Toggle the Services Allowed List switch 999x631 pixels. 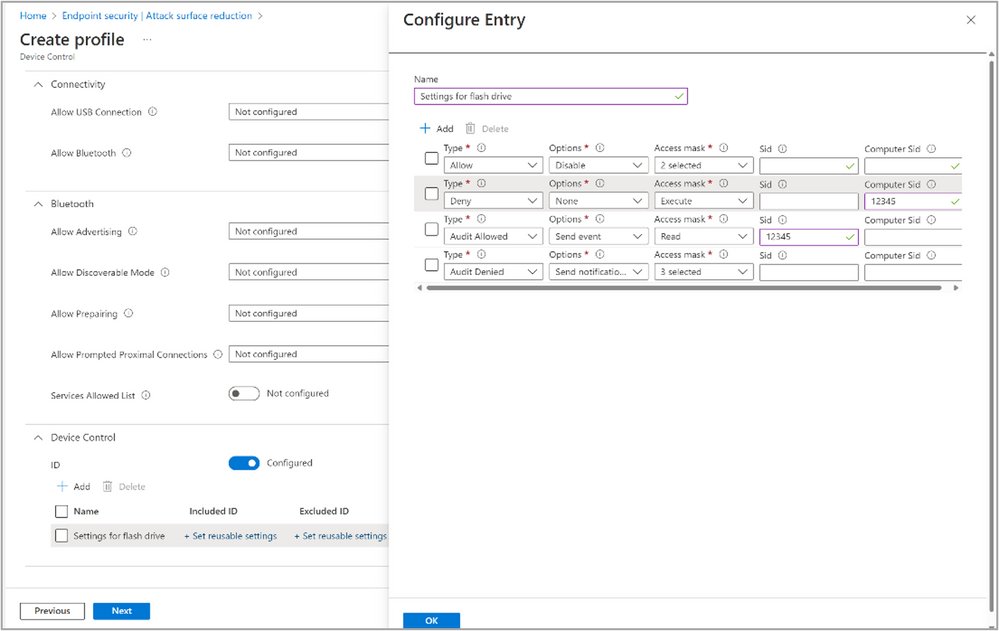click(244, 393)
